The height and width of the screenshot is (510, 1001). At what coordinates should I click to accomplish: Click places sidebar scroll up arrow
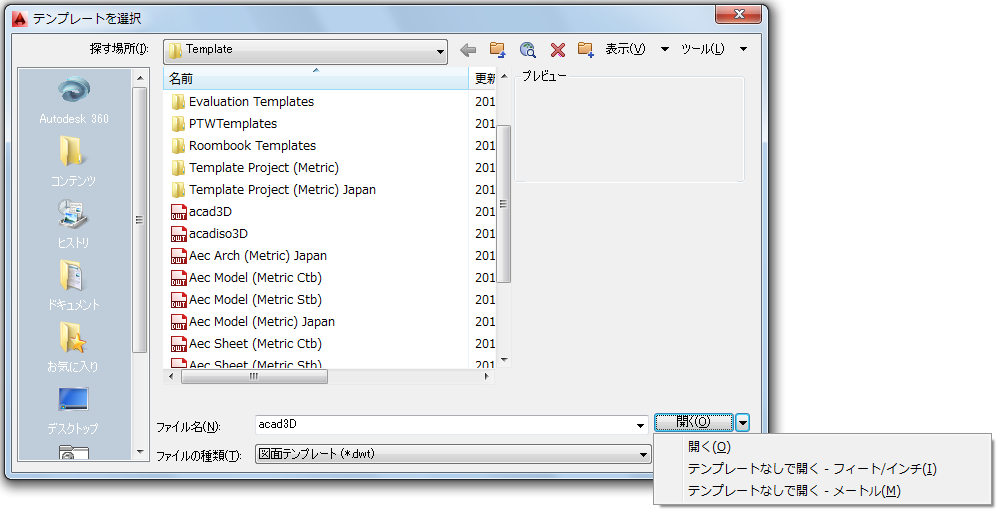click(x=140, y=78)
